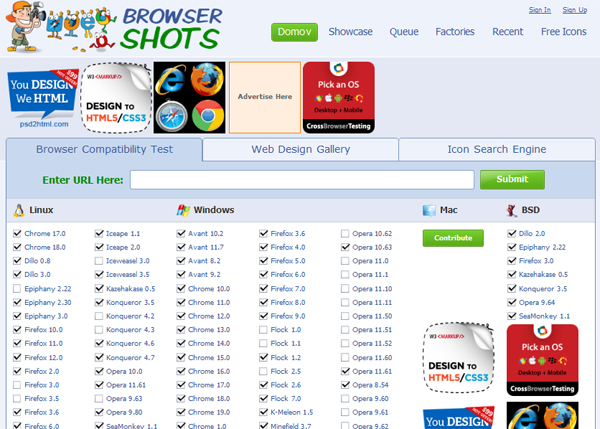The height and width of the screenshot is (429, 600).
Task: Open the Queue page
Action: 404,32
